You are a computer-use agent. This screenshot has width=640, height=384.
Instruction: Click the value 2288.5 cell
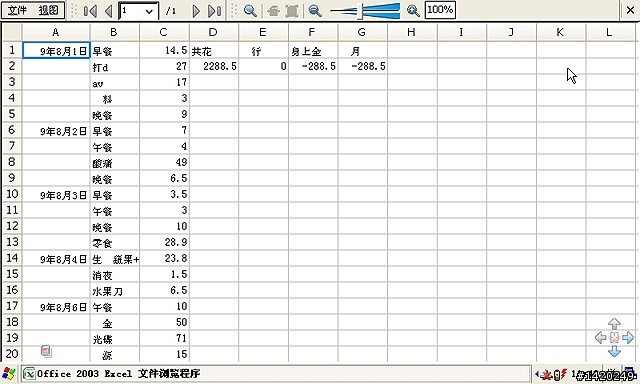pyautogui.click(x=214, y=67)
